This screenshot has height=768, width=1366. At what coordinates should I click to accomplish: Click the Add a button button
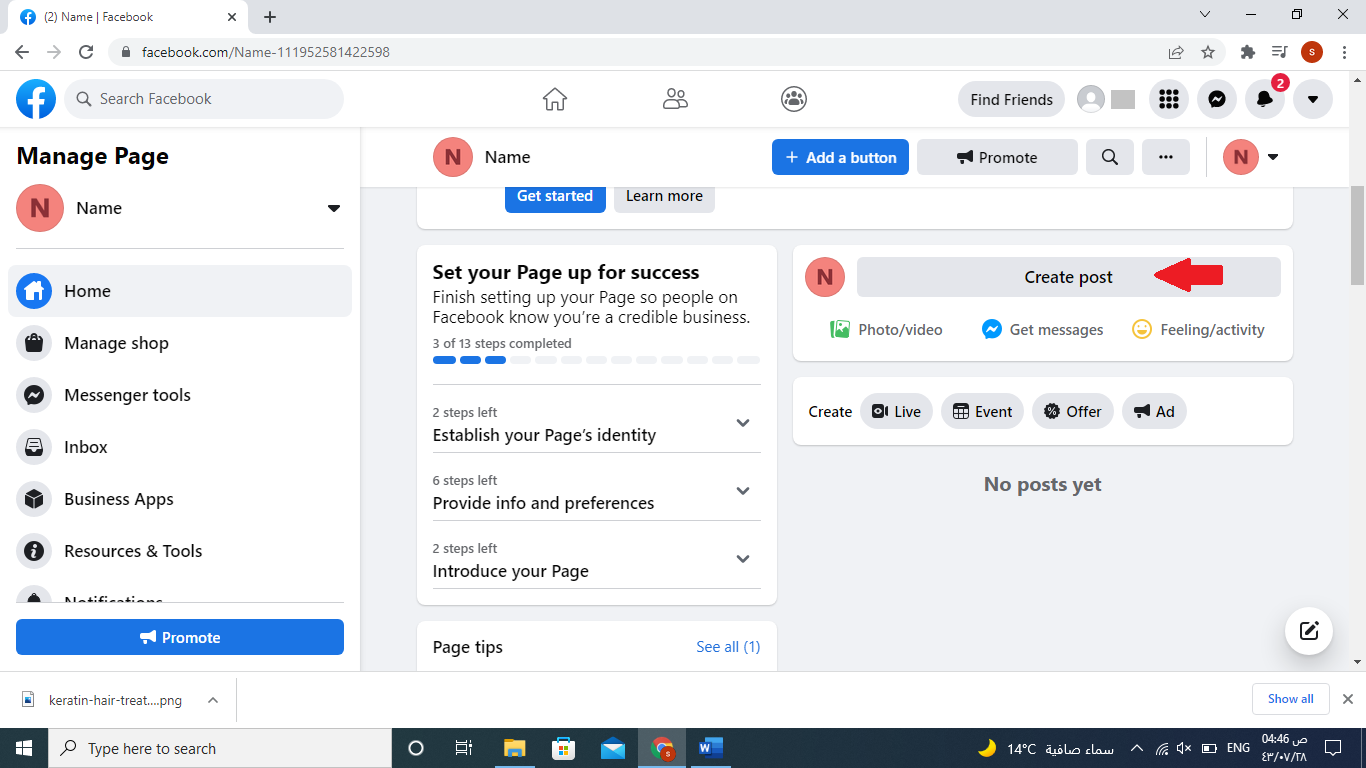[840, 157]
